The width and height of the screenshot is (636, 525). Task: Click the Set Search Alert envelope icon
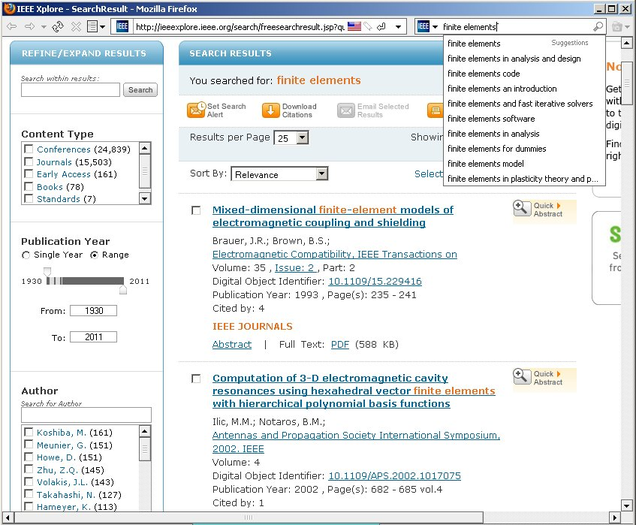[x=196, y=110]
